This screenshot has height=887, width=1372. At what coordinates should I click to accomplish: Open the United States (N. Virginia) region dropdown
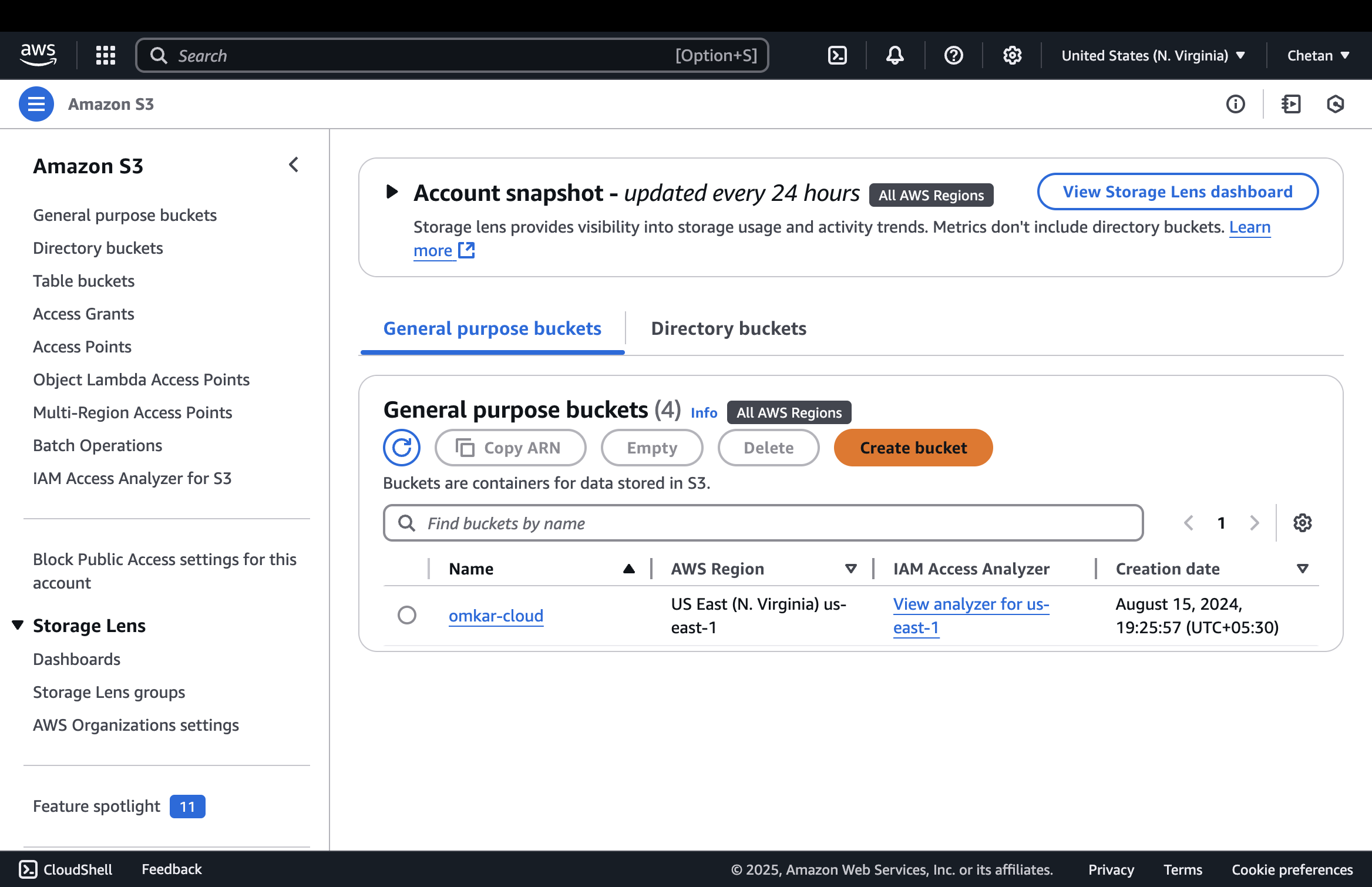tap(1153, 55)
